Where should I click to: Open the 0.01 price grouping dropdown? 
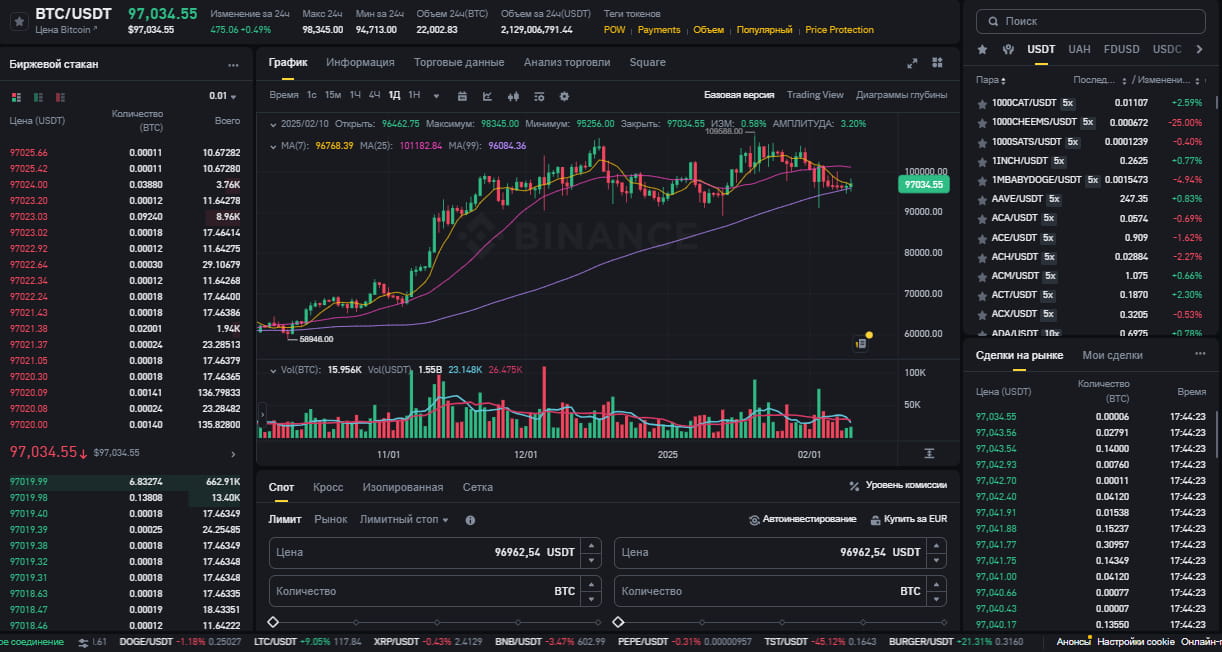click(x=223, y=96)
